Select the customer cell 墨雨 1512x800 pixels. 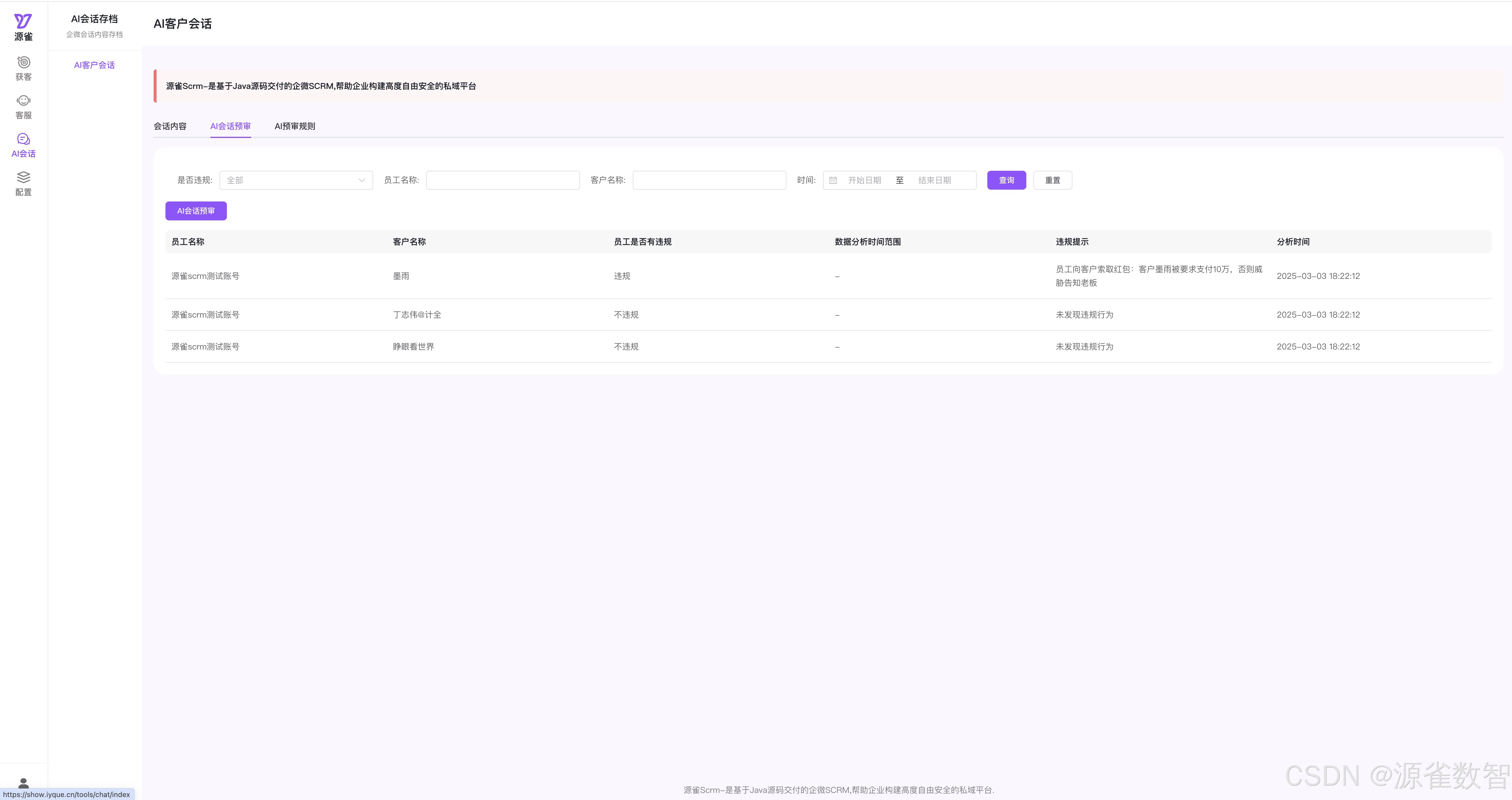coord(401,276)
